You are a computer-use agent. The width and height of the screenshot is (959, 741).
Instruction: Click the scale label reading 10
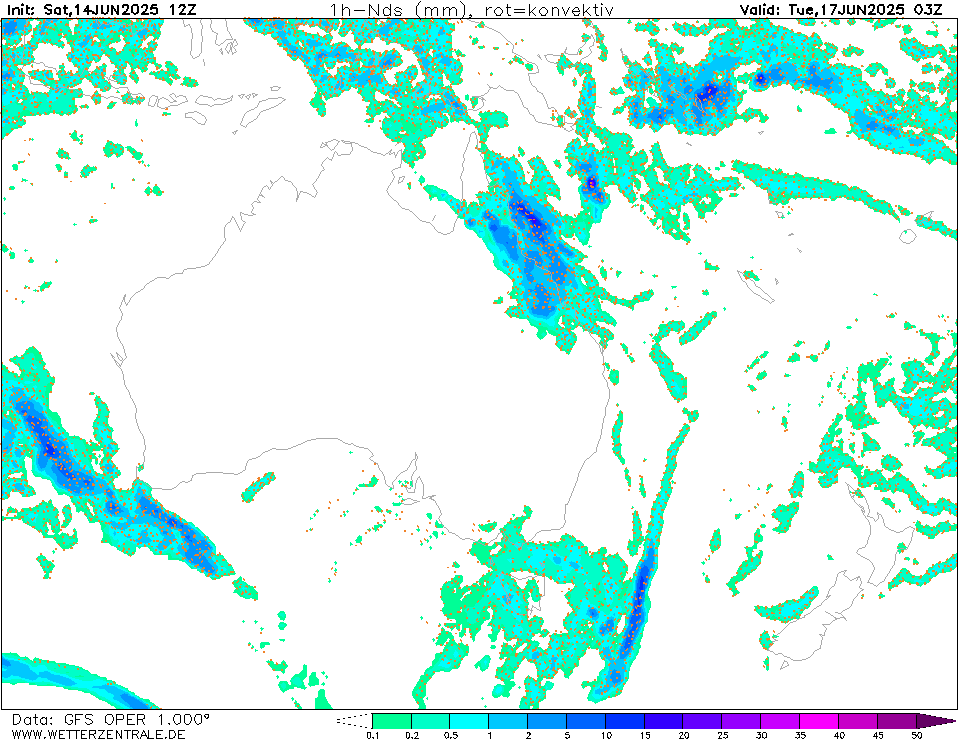(605, 735)
